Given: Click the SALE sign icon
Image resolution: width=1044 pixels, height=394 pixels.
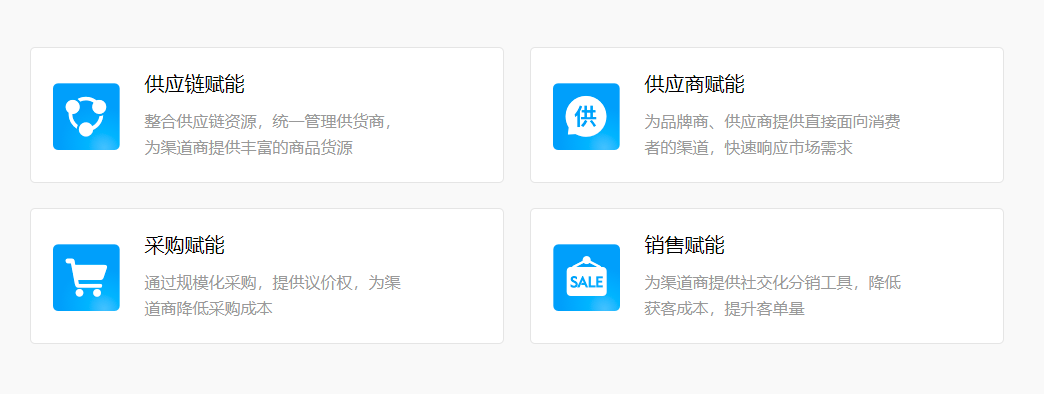Looking at the screenshot, I should pyautogui.click(x=586, y=278).
